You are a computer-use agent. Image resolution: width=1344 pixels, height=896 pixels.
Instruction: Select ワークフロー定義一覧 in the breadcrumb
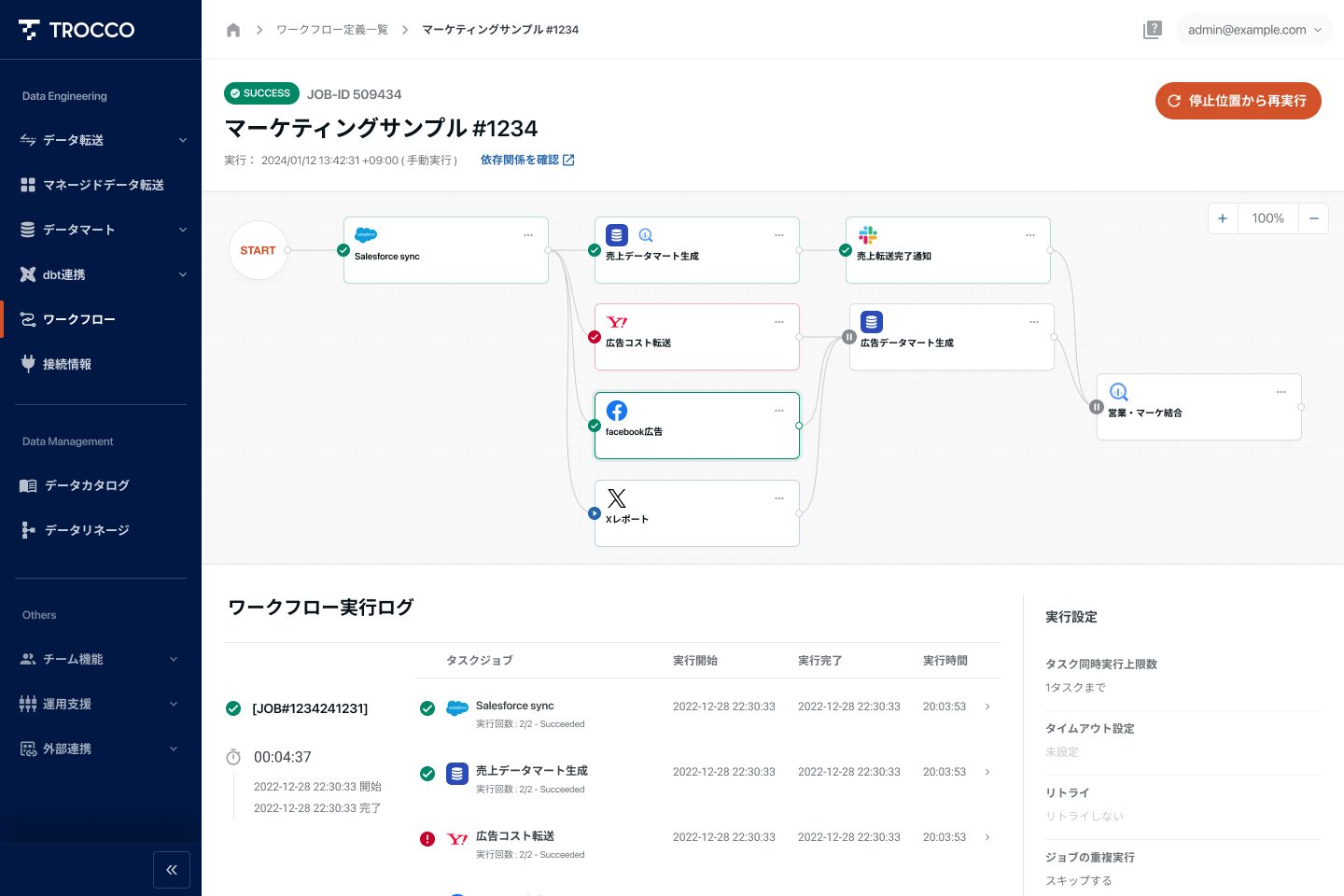[x=332, y=29]
